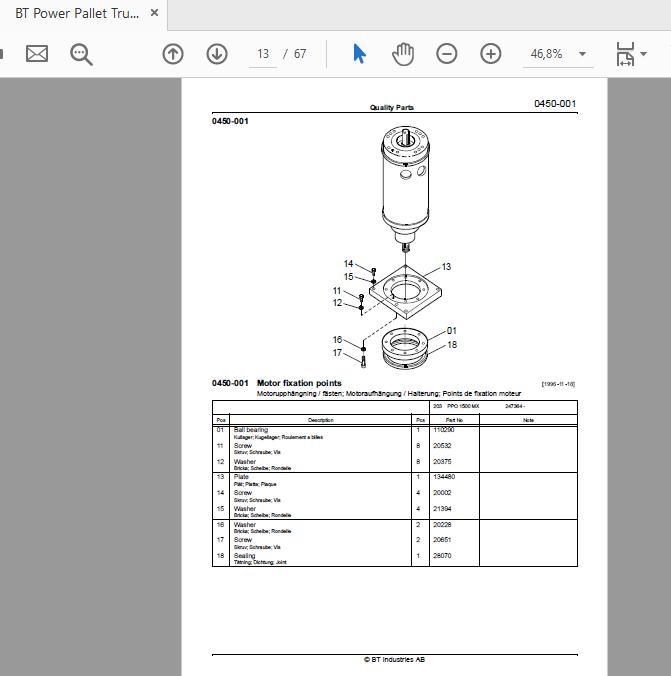The image size is (671, 676).
Task: Click the 'Motor fixation points' heading
Action: coord(299,383)
